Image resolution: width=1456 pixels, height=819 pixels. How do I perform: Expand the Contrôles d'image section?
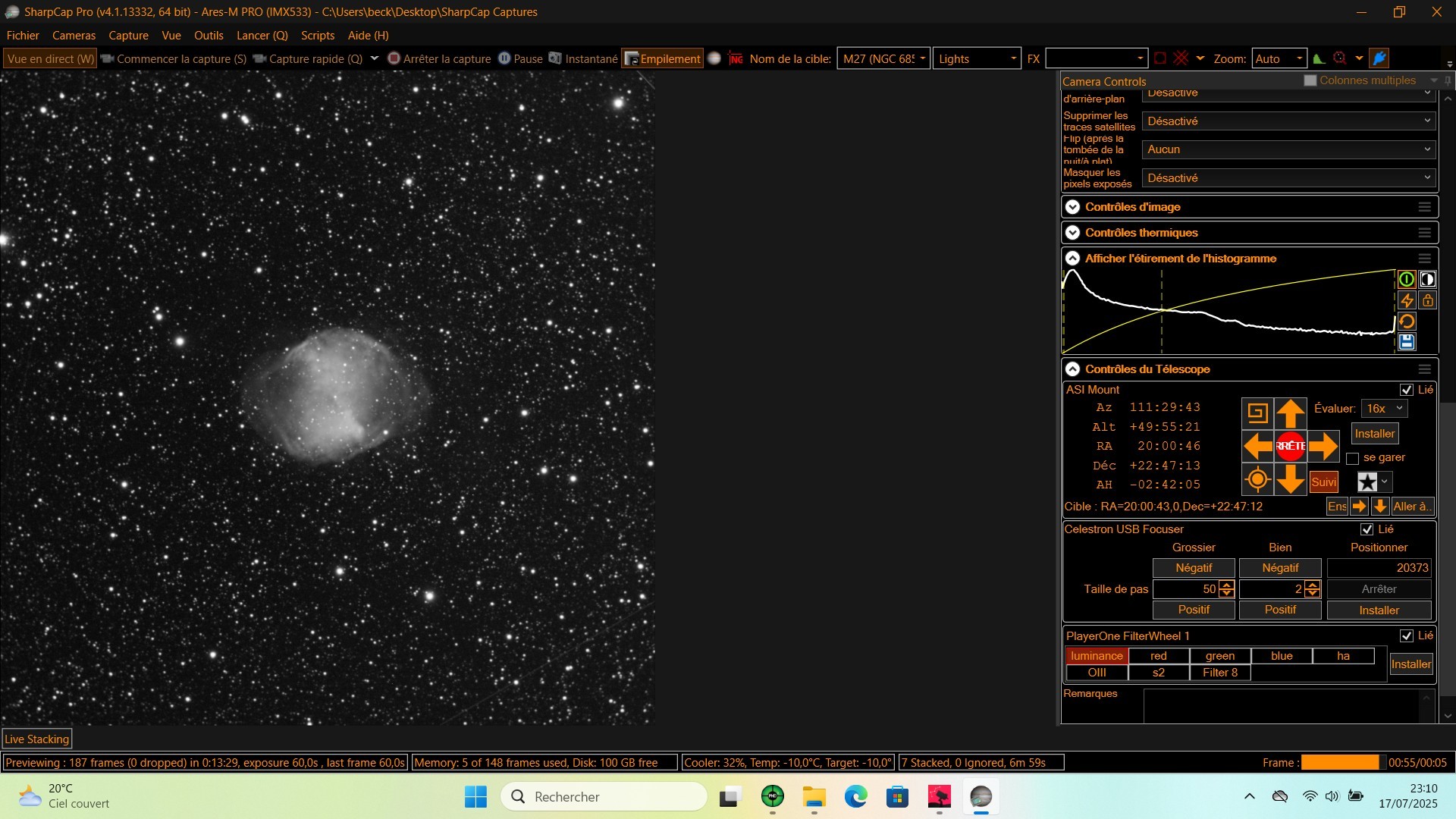tap(1072, 207)
